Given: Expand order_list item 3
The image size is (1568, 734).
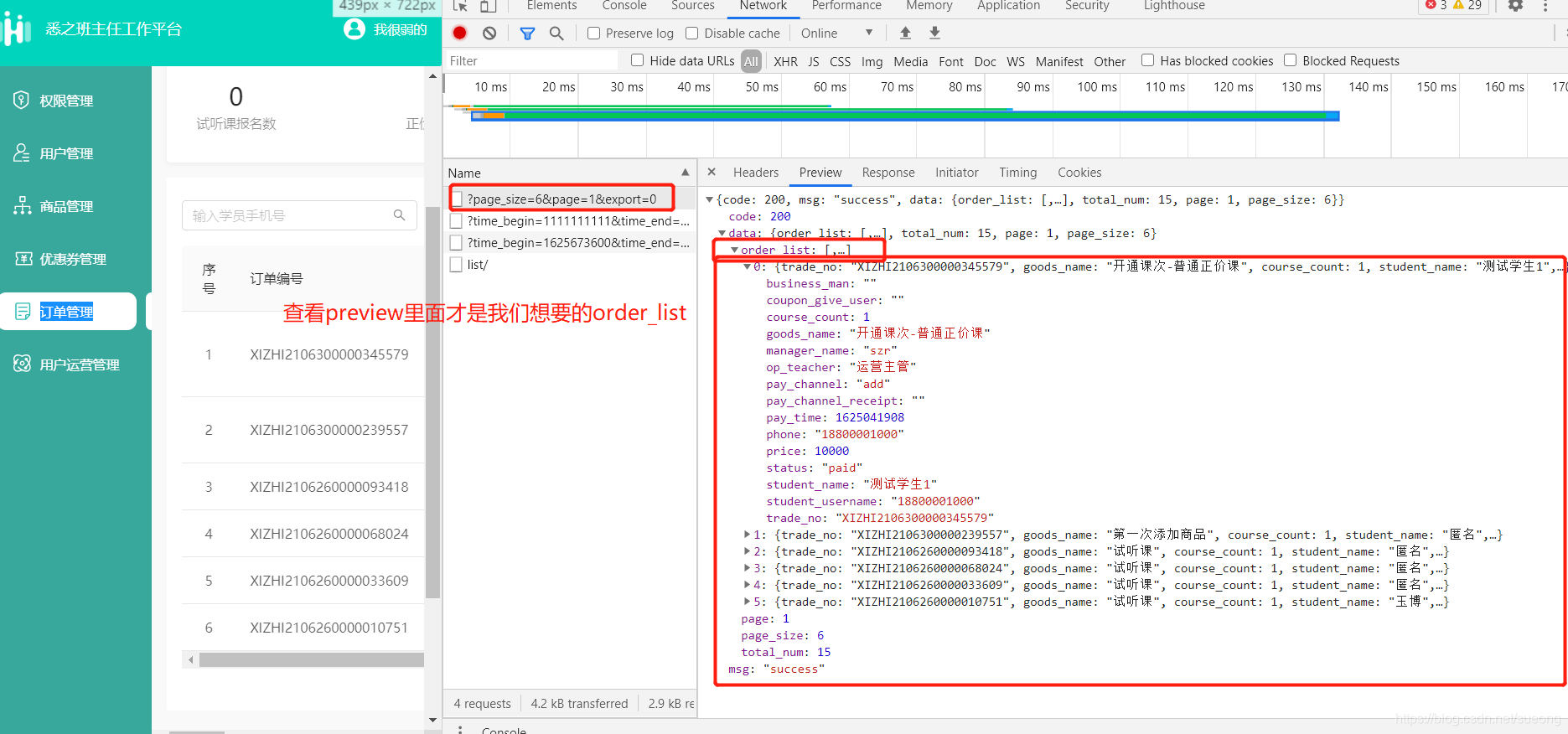Looking at the screenshot, I should (747, 568).
